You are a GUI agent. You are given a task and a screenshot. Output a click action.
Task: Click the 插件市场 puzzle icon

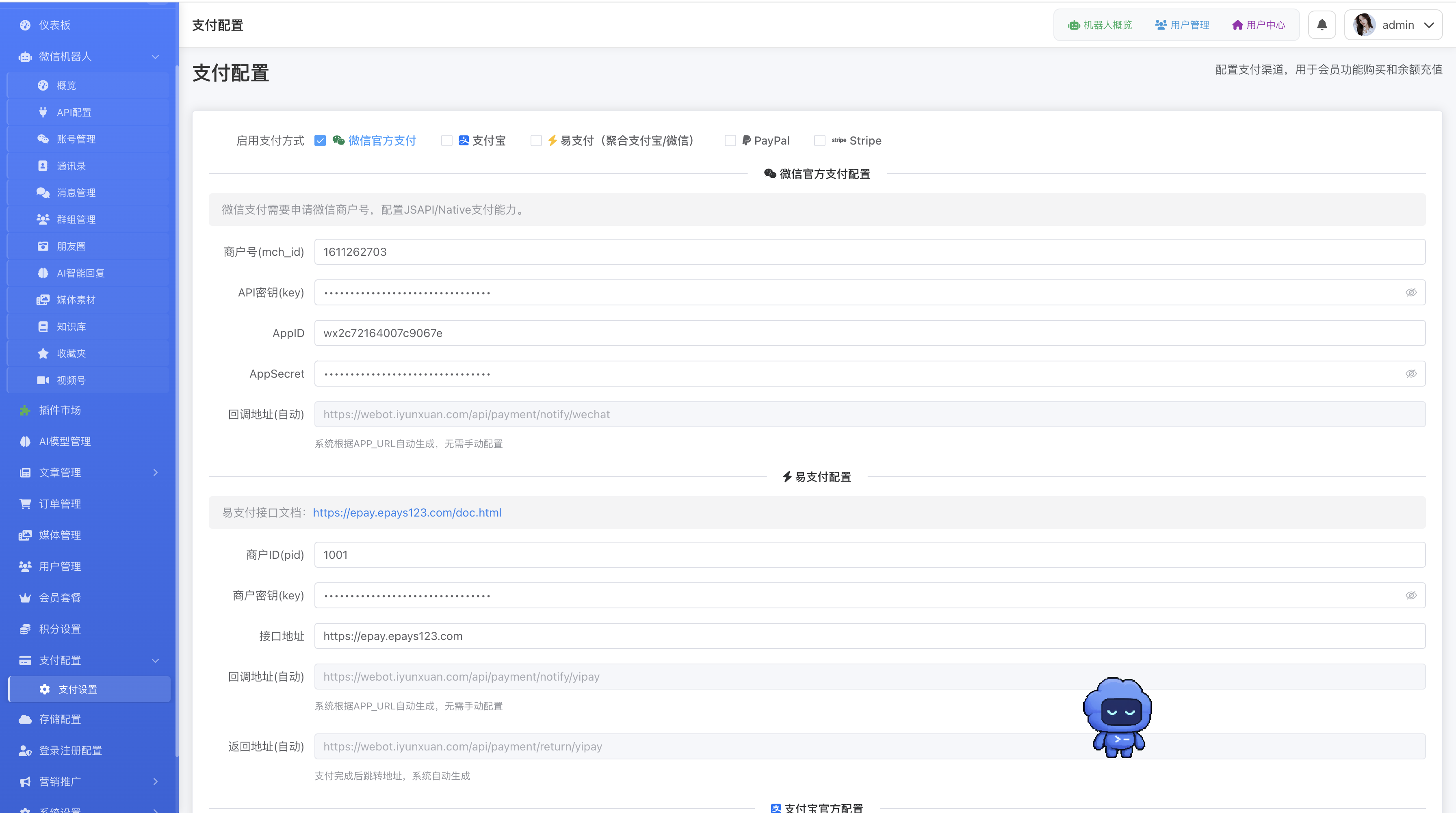tap(25, 410)
